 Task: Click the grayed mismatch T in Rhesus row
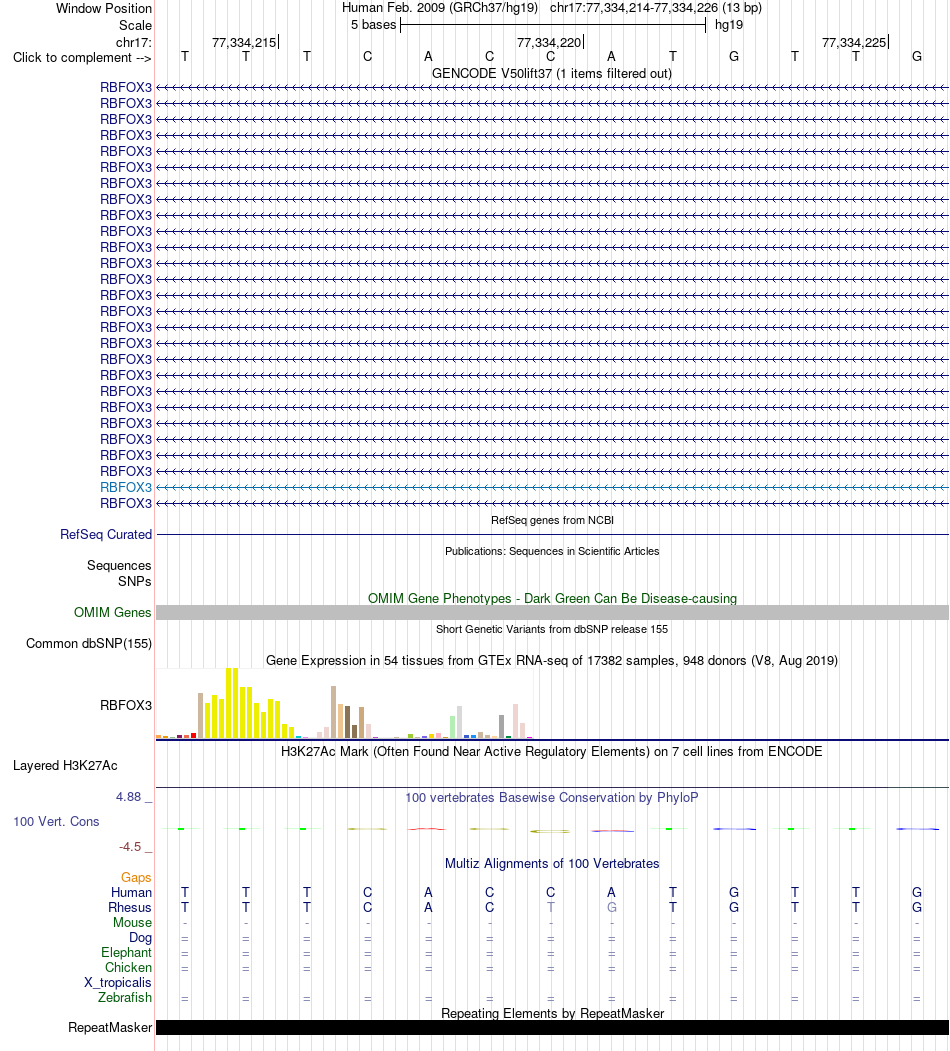(550, 908)
